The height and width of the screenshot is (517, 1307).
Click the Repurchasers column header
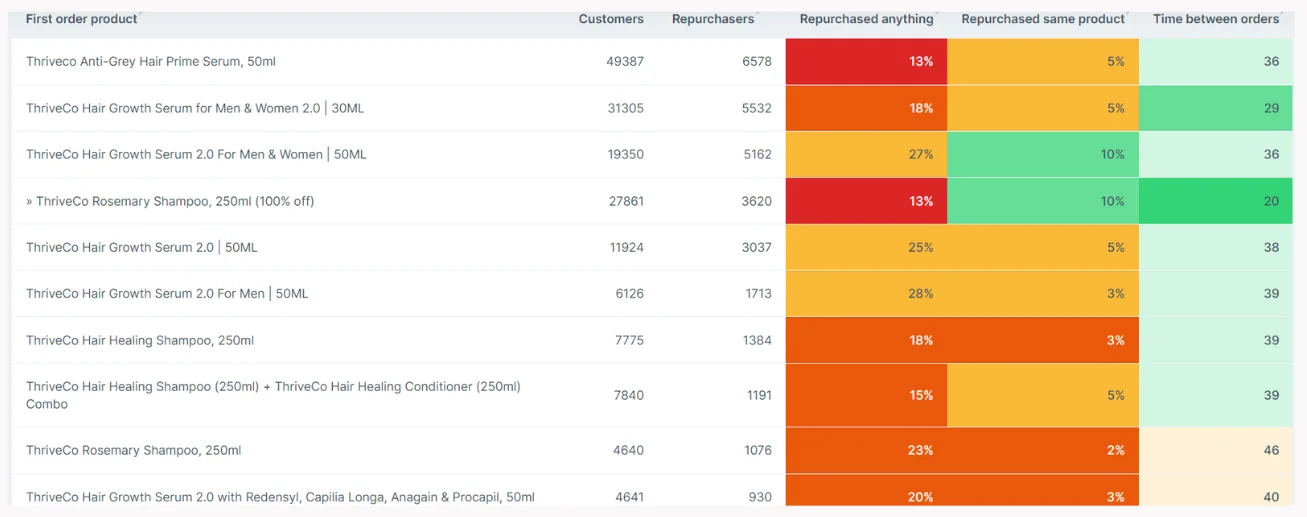point(713,19)
